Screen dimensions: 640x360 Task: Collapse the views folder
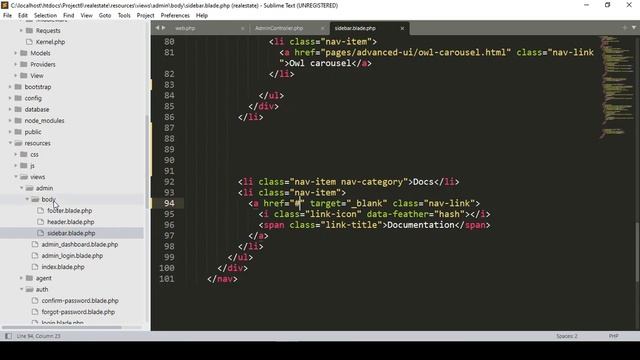[16, 177]
